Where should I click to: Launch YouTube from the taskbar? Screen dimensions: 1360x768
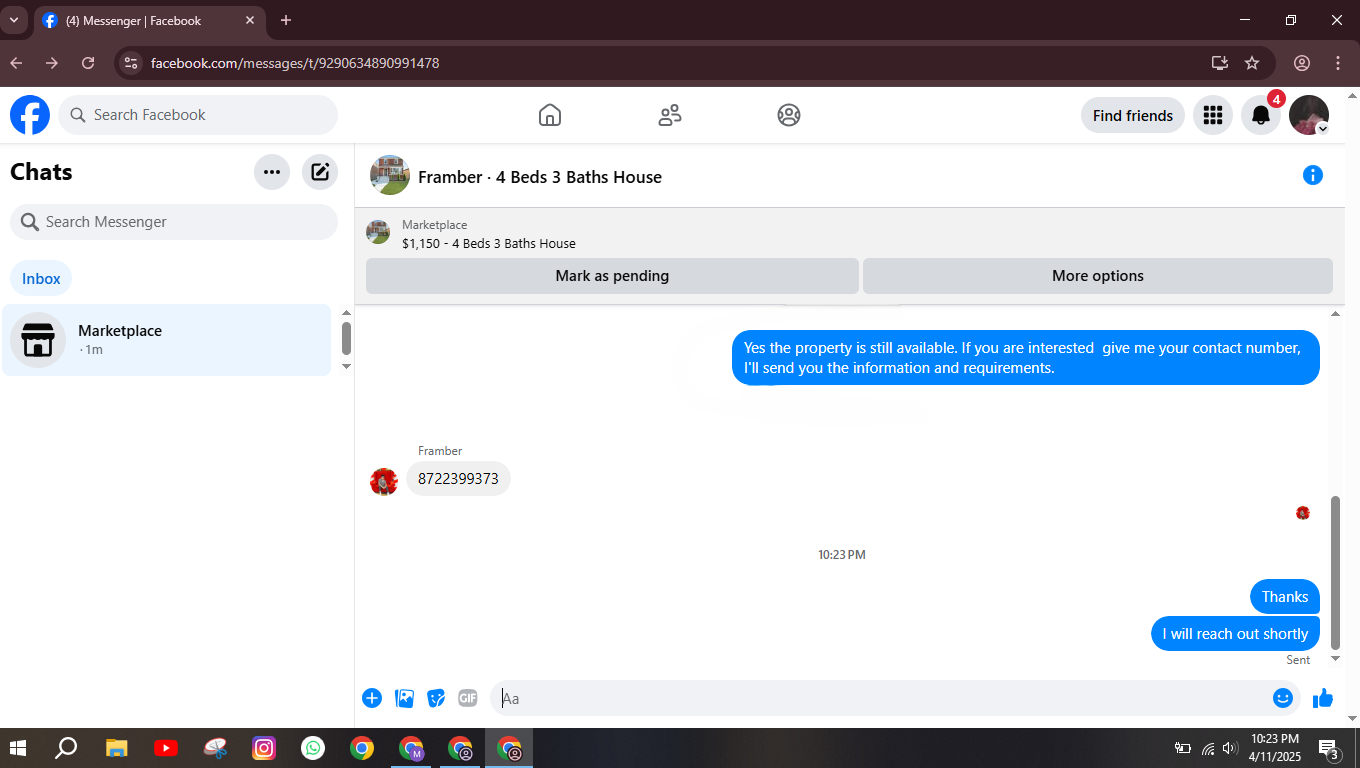tap(166, 748)
